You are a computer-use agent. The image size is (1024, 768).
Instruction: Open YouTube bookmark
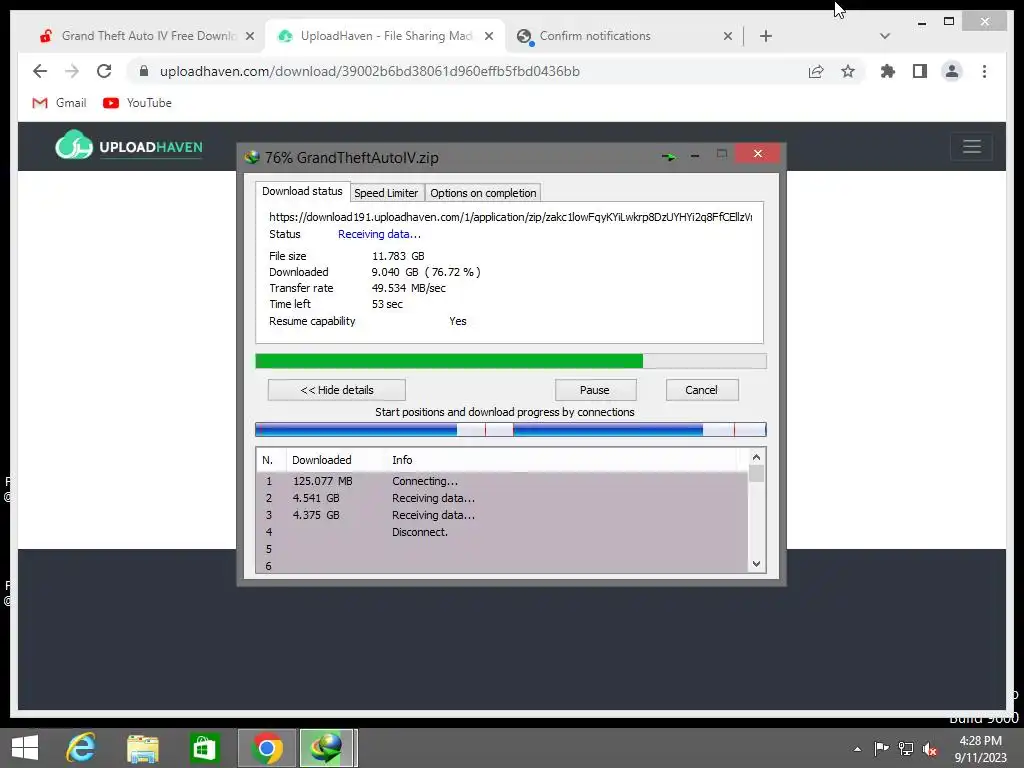[x=137, y=103]
